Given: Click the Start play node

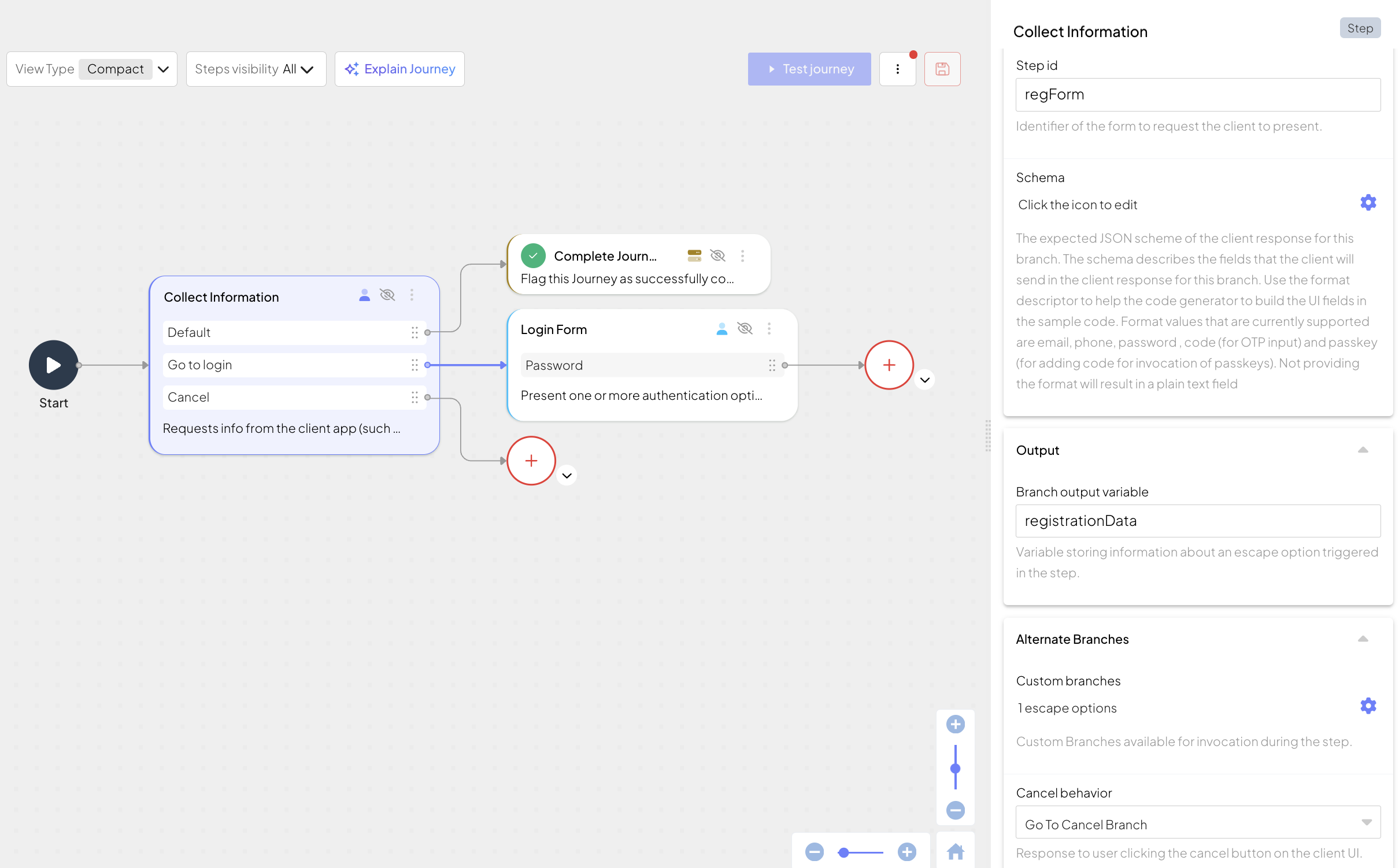Looking at the screenshot, I should coord(54,365).
